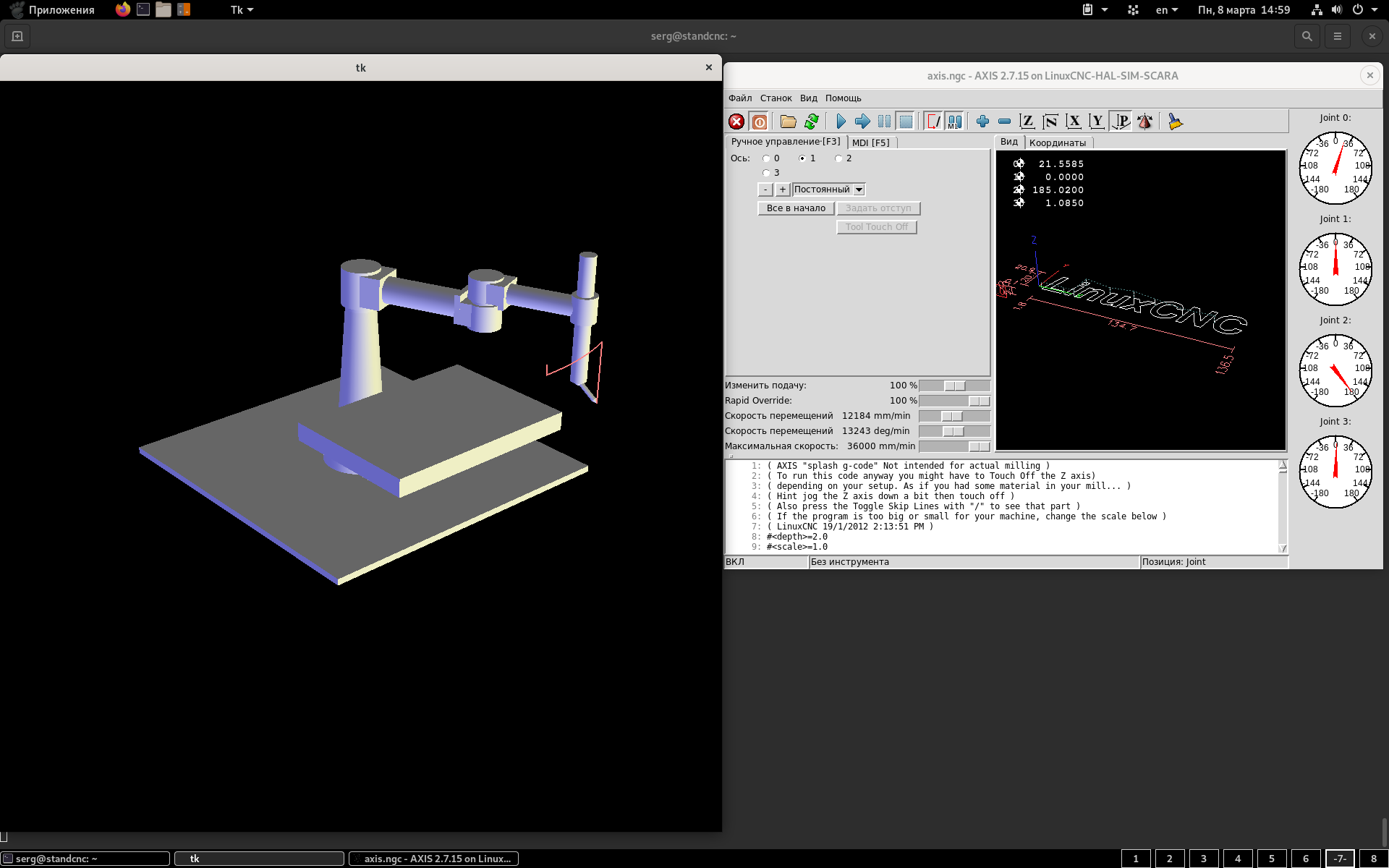The width and height of the screenshot is (1389, 868).
Task: Open a G-code file via folder icon
Action: point(788,122)
